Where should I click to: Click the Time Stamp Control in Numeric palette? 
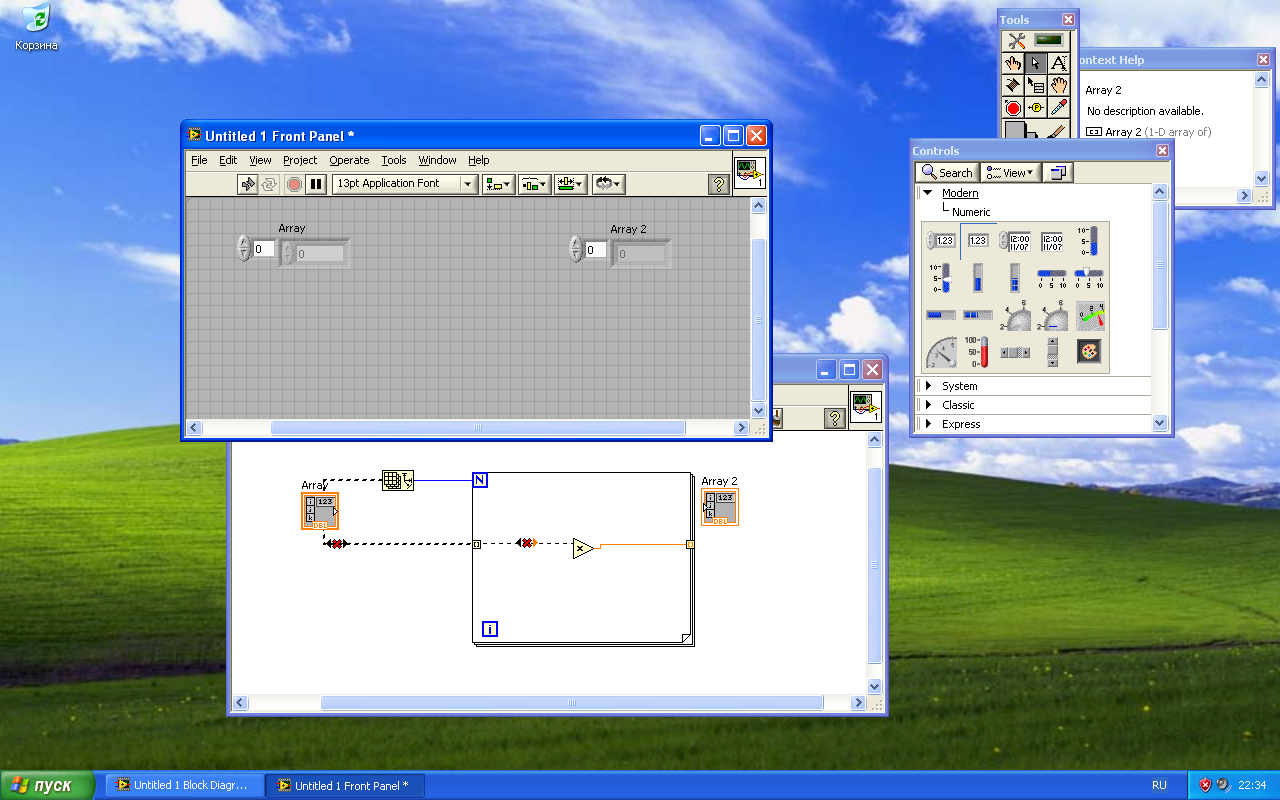click(1015, 240)
